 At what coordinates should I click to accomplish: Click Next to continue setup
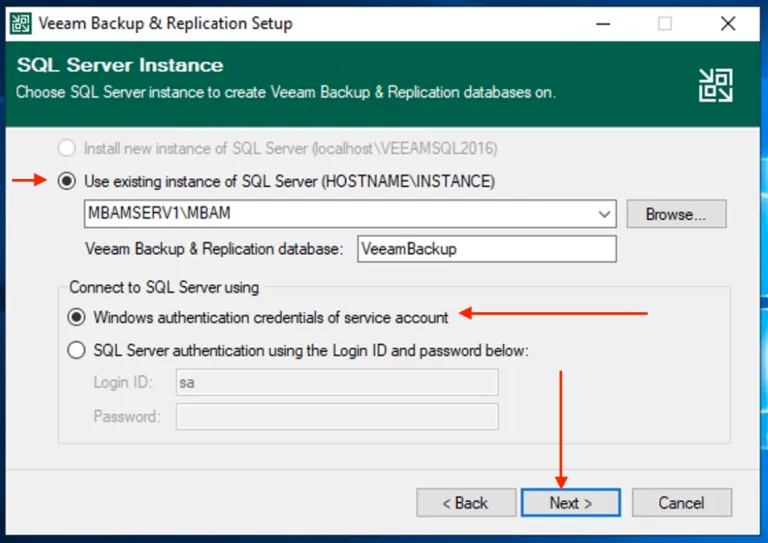point(571,502)
